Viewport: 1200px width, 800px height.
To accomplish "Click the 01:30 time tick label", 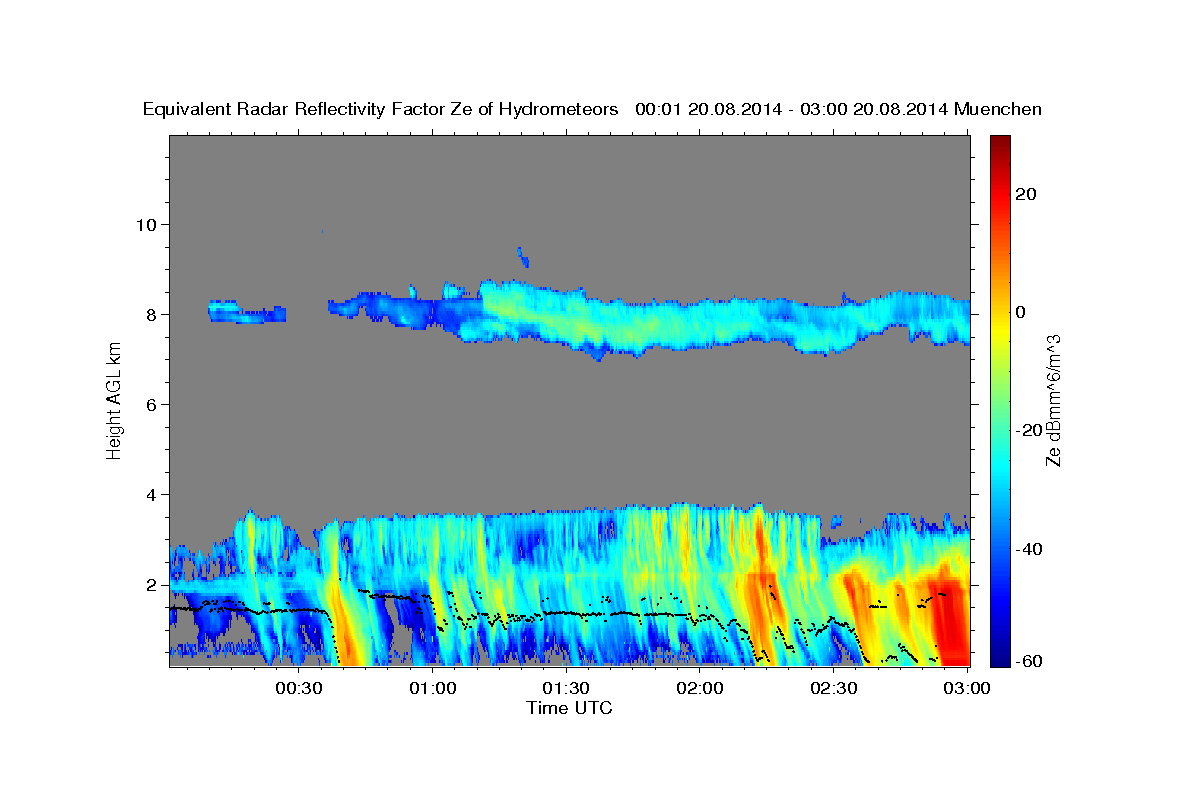I will (566, 688).
